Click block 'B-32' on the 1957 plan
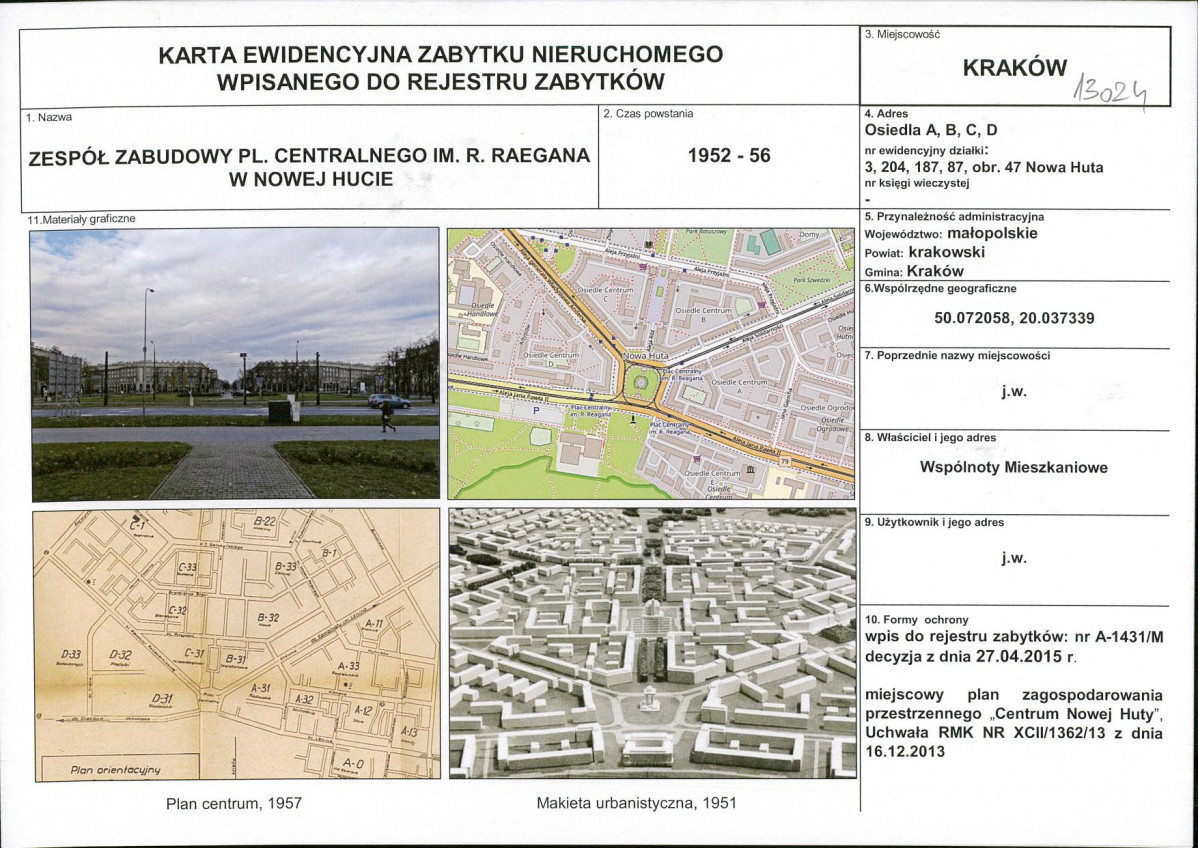This screenshot has width=1198, height=848. point(267,617)
